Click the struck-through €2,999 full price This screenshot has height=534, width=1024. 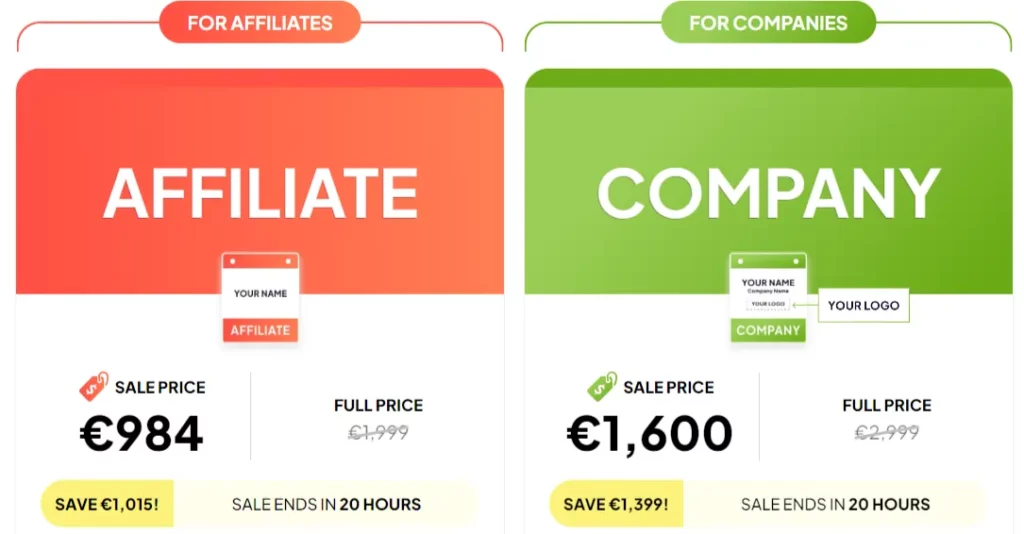pyautogui.click(x=886, y=433)
